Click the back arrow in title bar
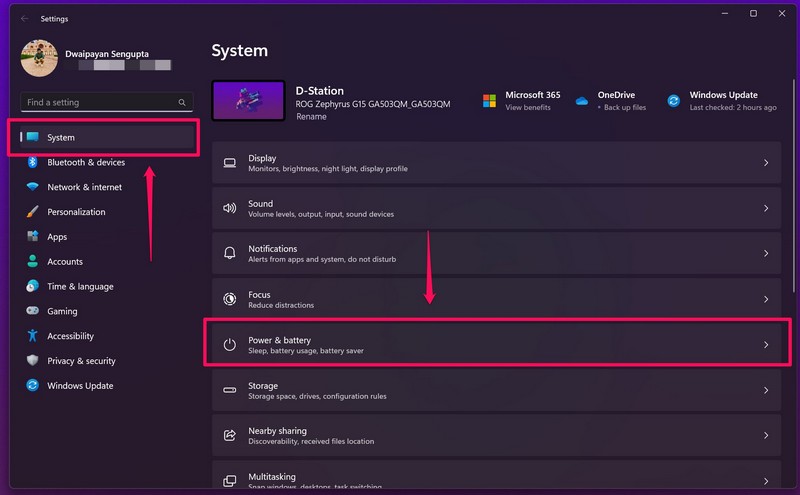 click(x=24, y=17)
